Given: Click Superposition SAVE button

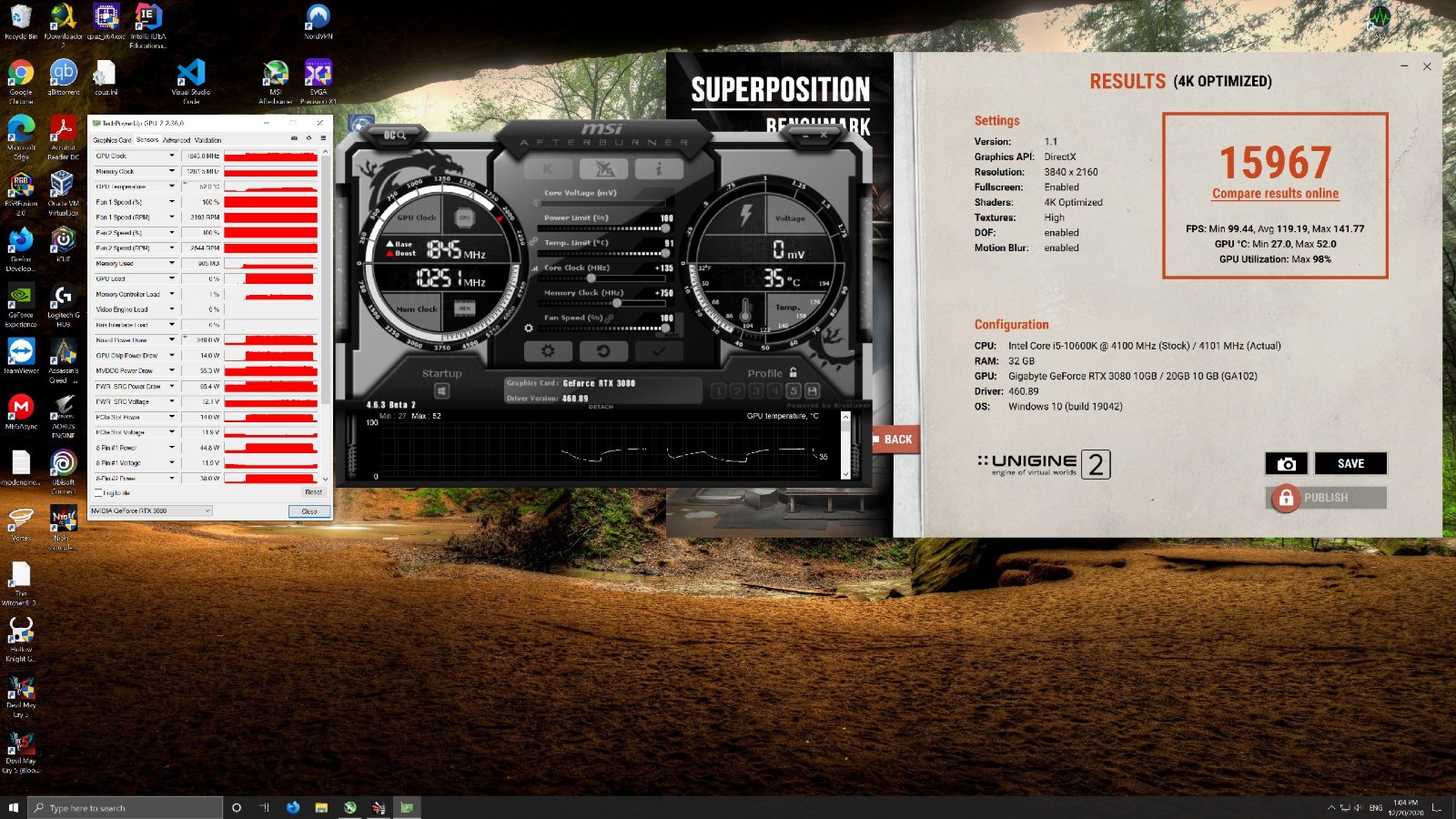Looking at the screenshot, I should (x=1350, y=464).
